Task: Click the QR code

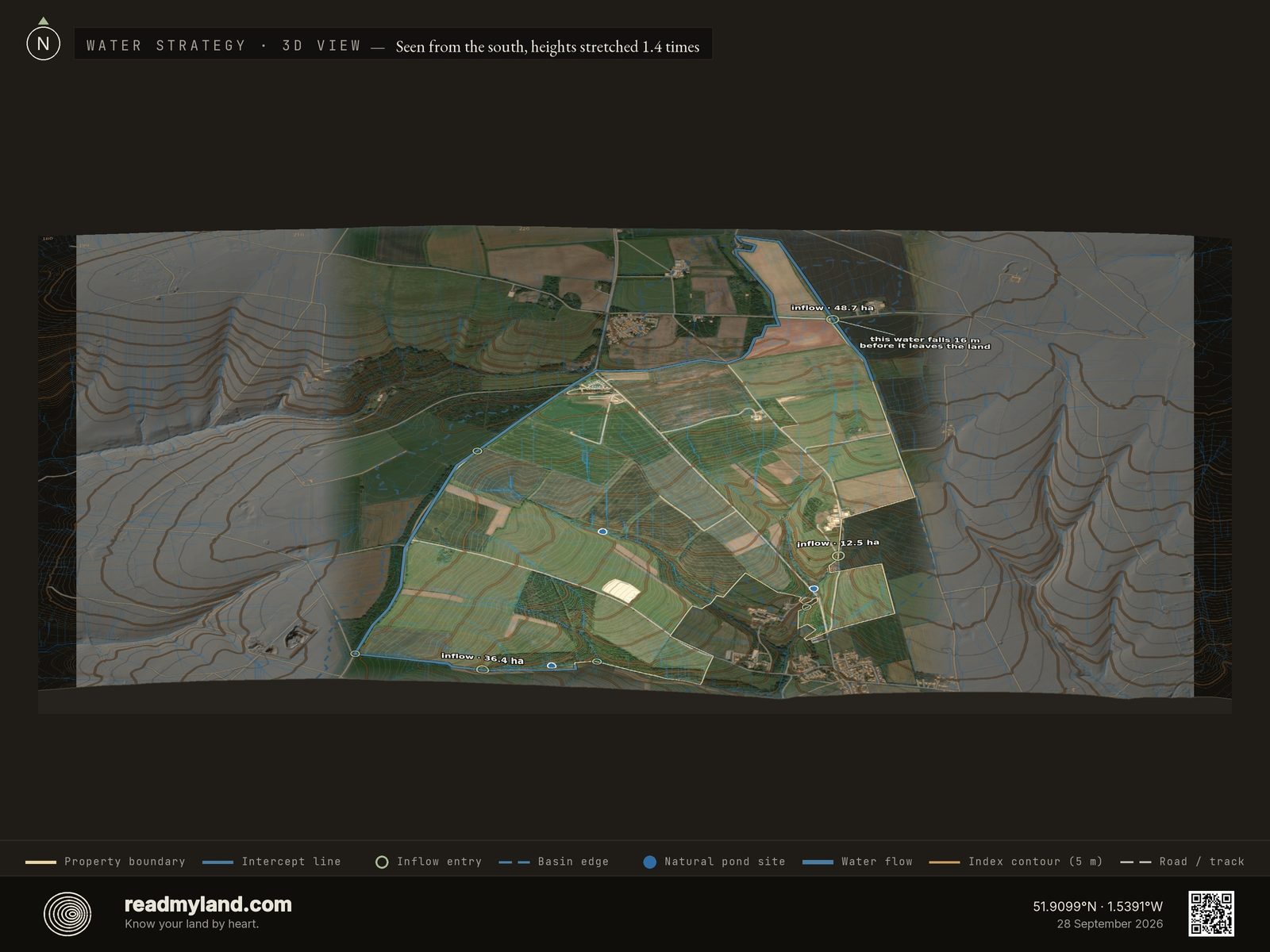Action: (x=1210, y=913)
